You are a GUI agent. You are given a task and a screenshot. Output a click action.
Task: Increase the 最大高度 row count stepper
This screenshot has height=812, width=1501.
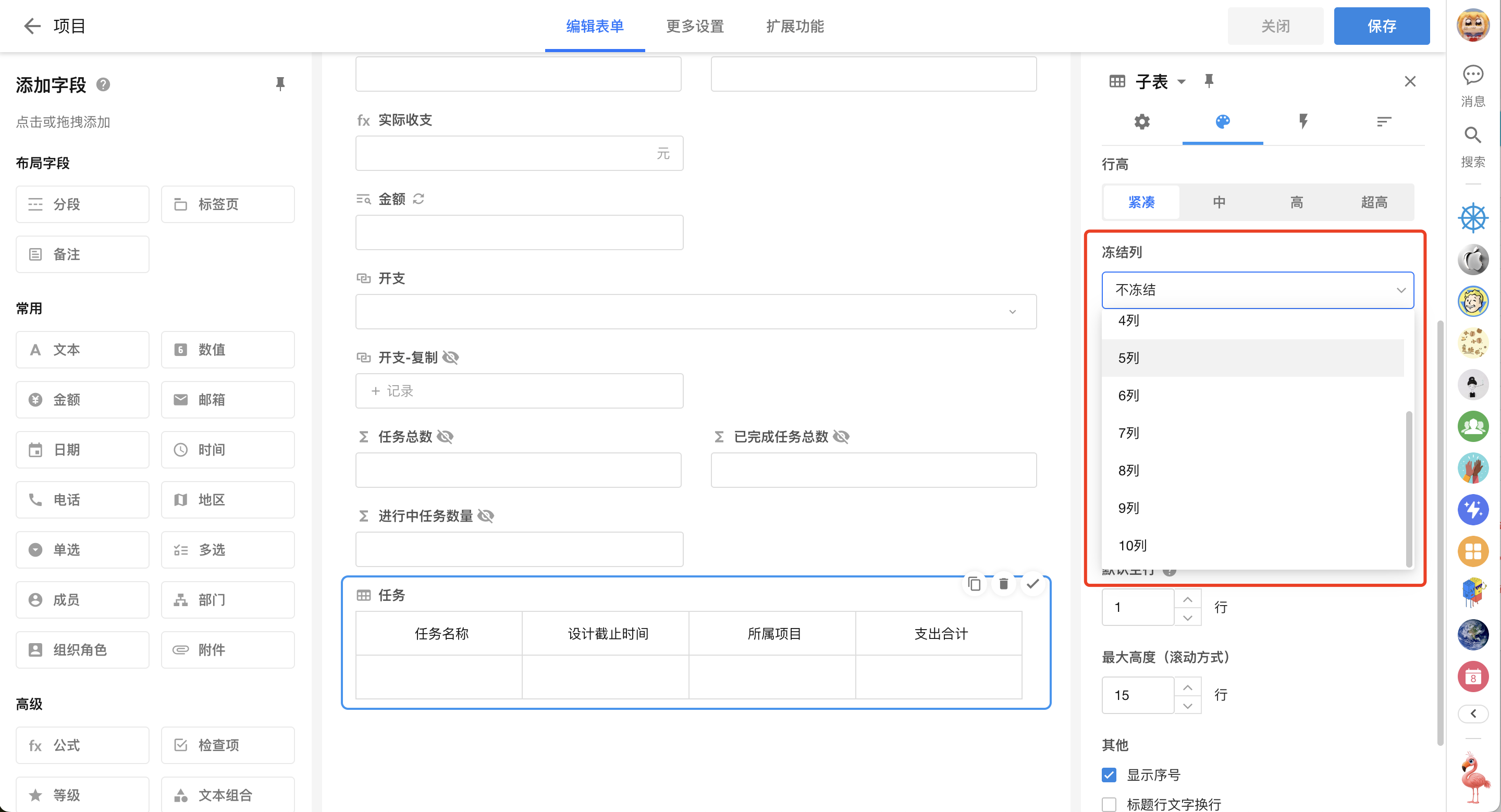(1187, 687)
